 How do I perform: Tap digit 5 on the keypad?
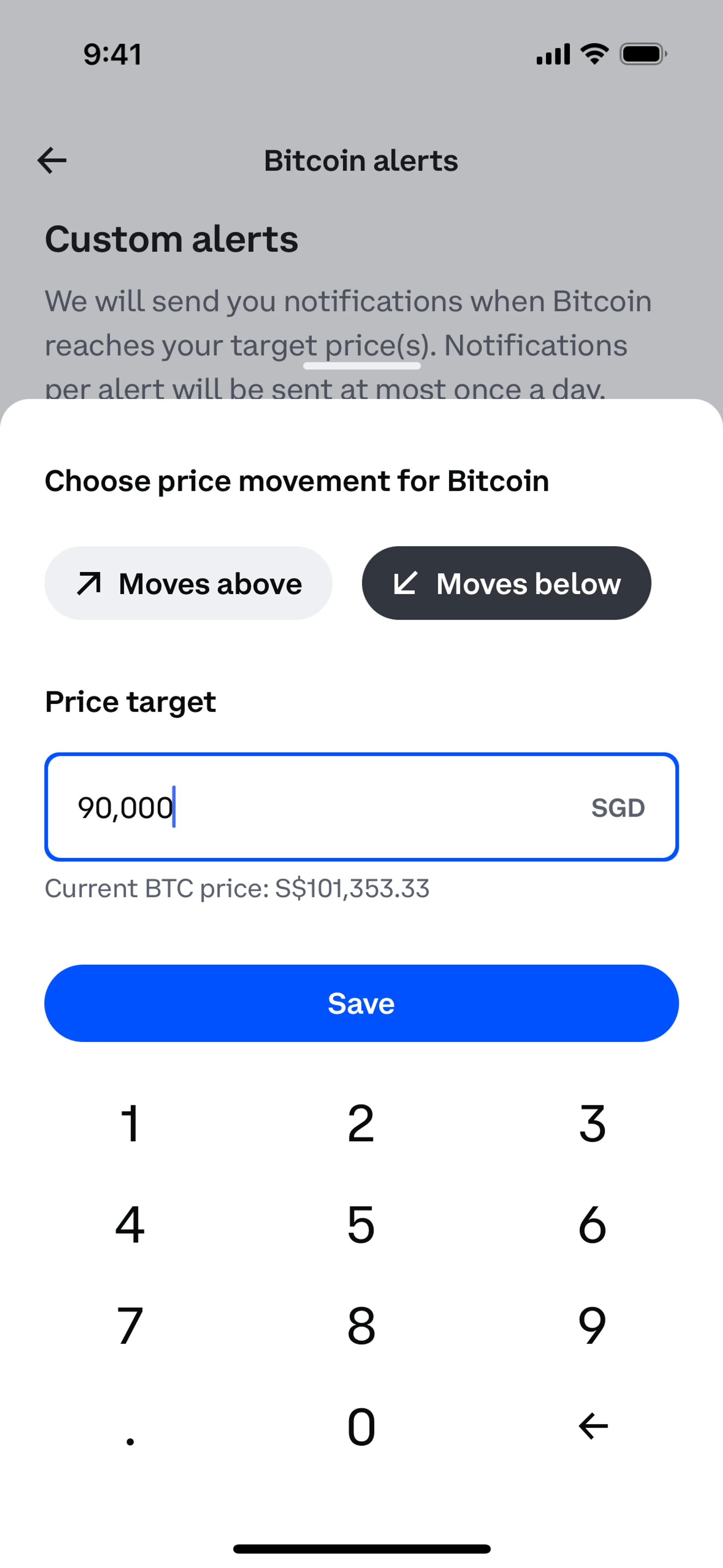pos(361,1224)
